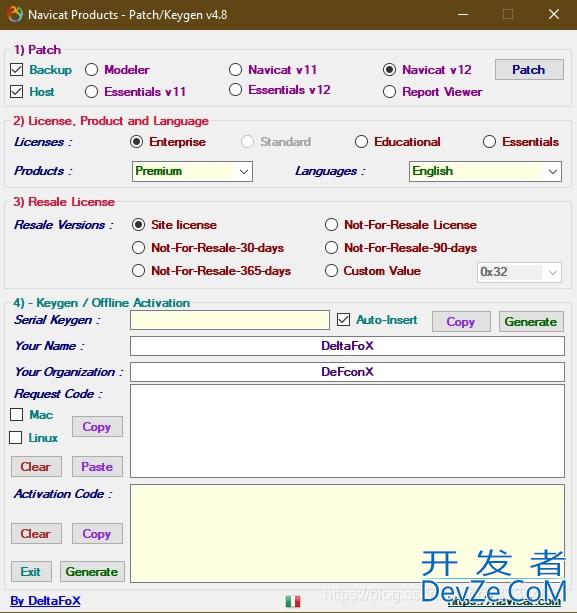Clear the Request Code box
The height and width of the screenshot is (613, 577).
click(36, 467)
